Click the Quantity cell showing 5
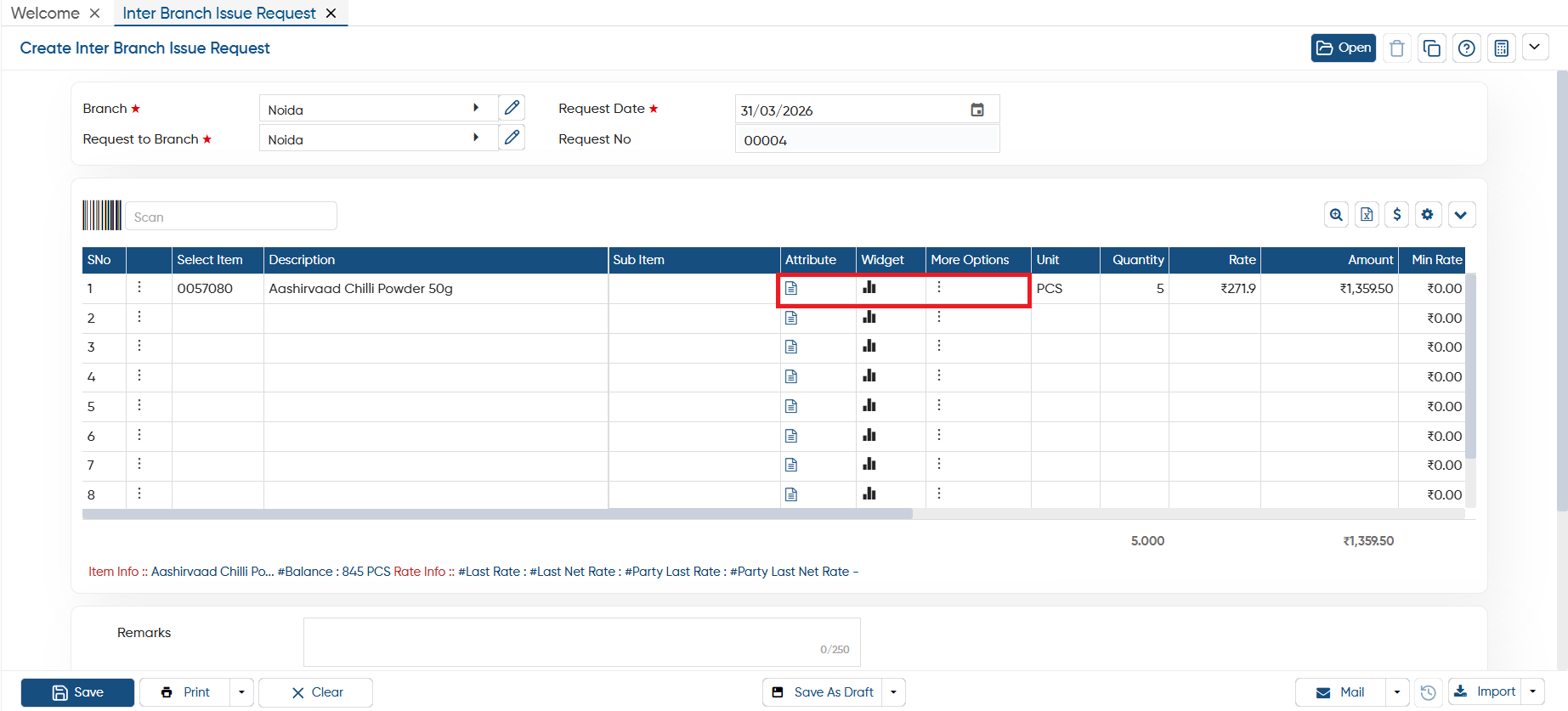 coord(1134,288)
